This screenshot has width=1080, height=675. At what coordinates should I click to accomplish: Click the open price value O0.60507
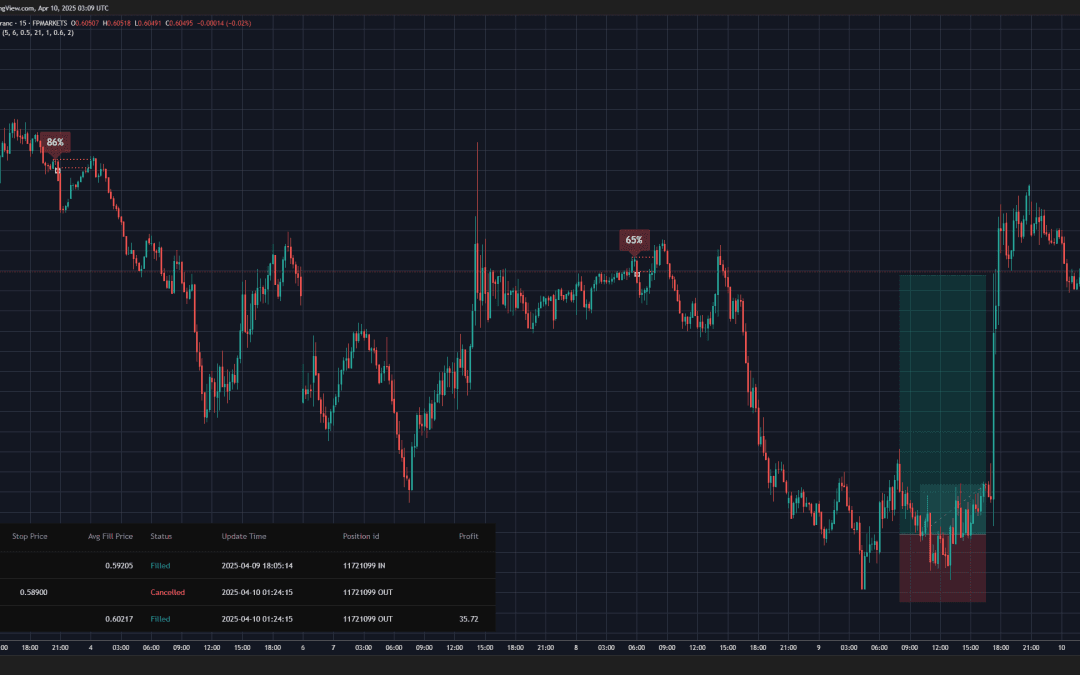pyautogui.click(x=84, y=23)
